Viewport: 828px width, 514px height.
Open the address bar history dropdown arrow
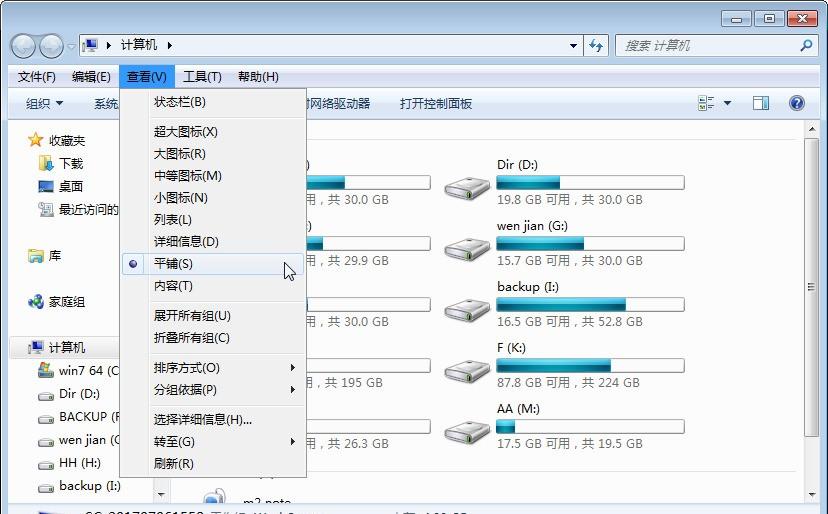pyautogui.click(x=573, y=46)
